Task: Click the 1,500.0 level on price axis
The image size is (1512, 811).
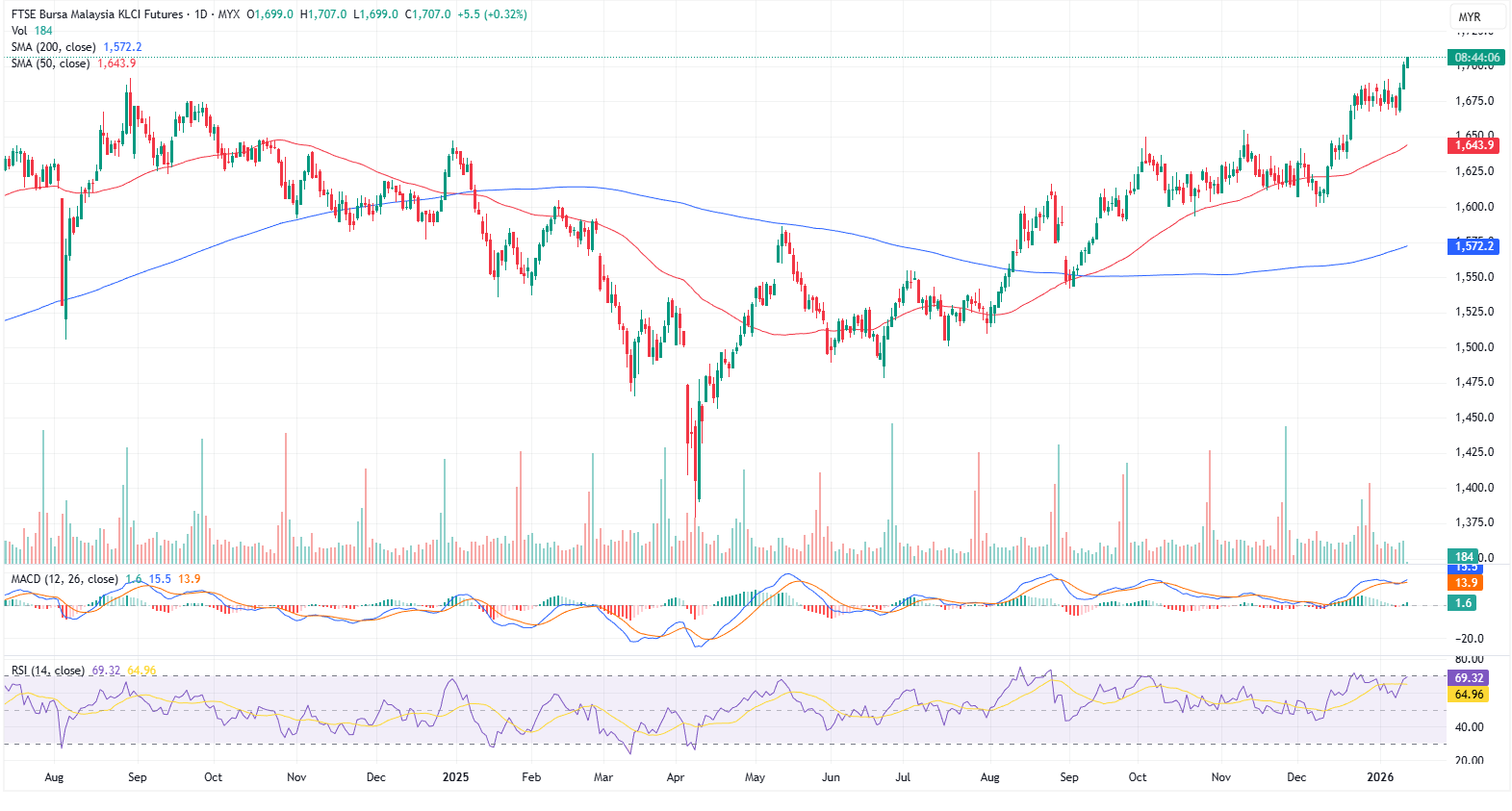Action: coord(1474,347)
